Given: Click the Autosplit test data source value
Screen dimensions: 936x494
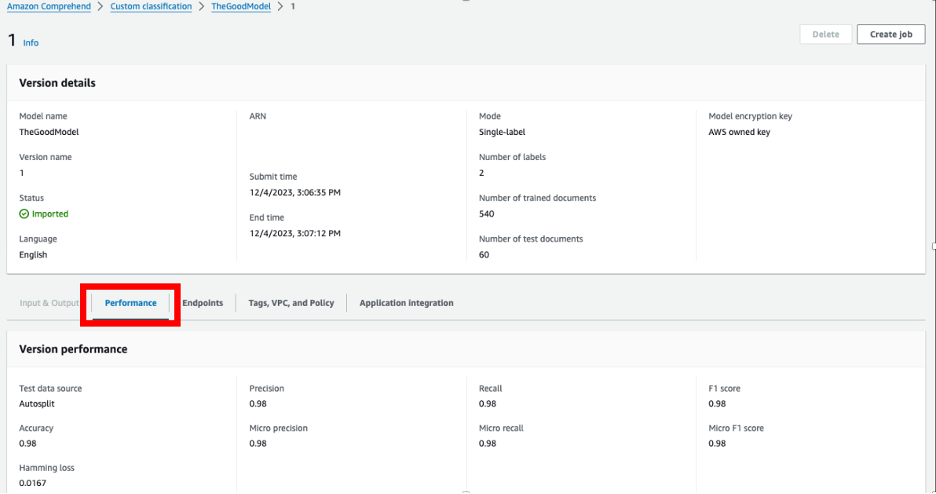Looking at the screenshot, I should point(37,404).
